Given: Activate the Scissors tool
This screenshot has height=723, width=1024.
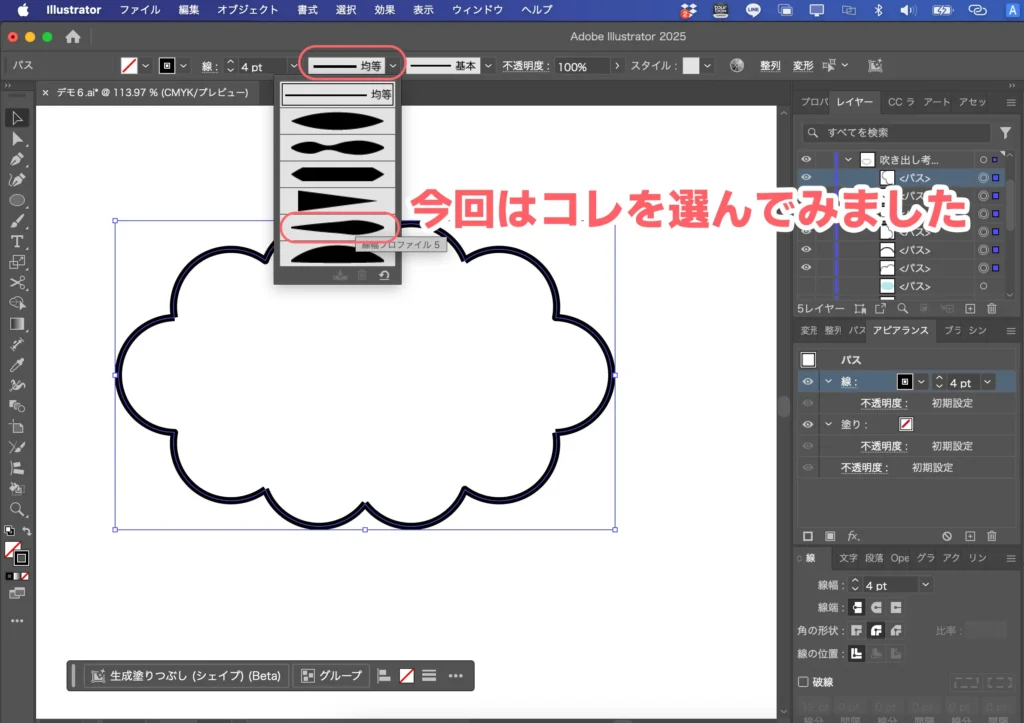Looking at the screenshot, I should [16, 282].
